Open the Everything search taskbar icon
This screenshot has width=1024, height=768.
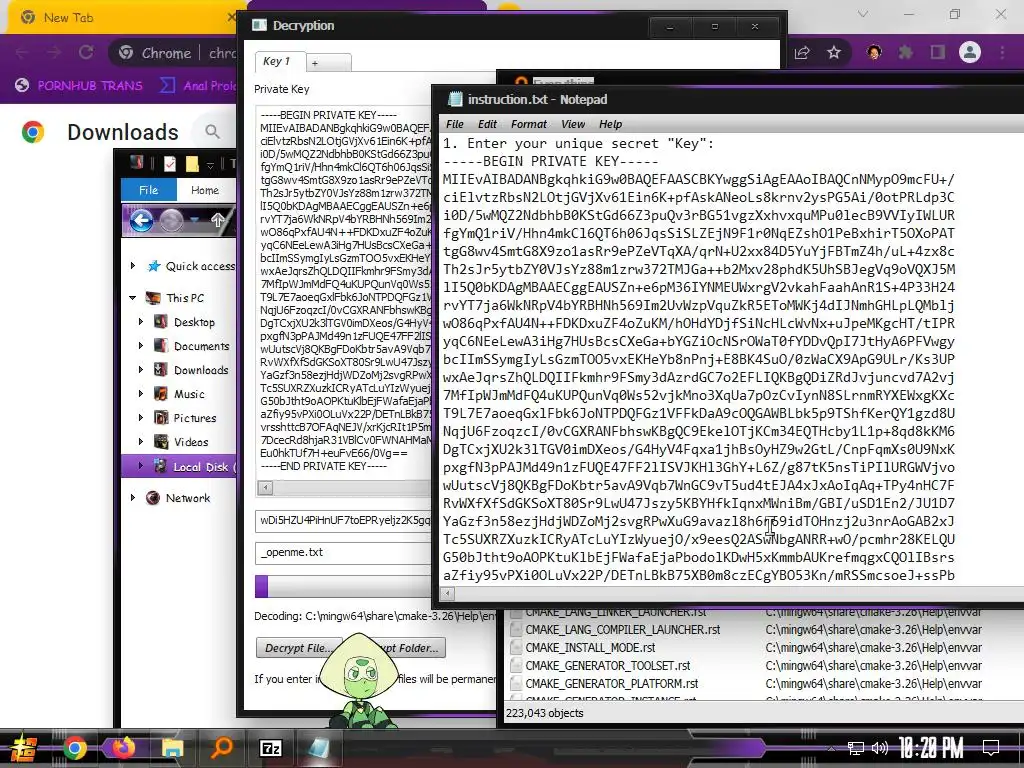pos(221,748)
